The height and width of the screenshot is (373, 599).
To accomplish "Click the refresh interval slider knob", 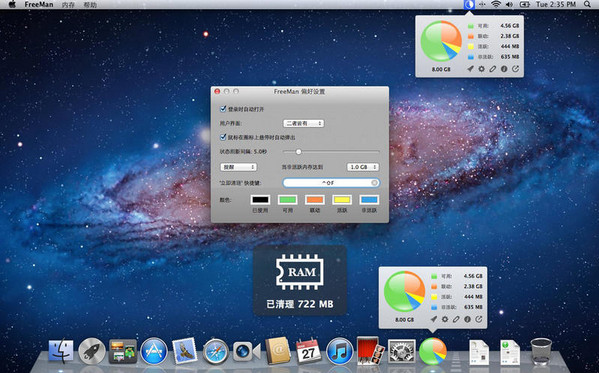I will [298, 152].
